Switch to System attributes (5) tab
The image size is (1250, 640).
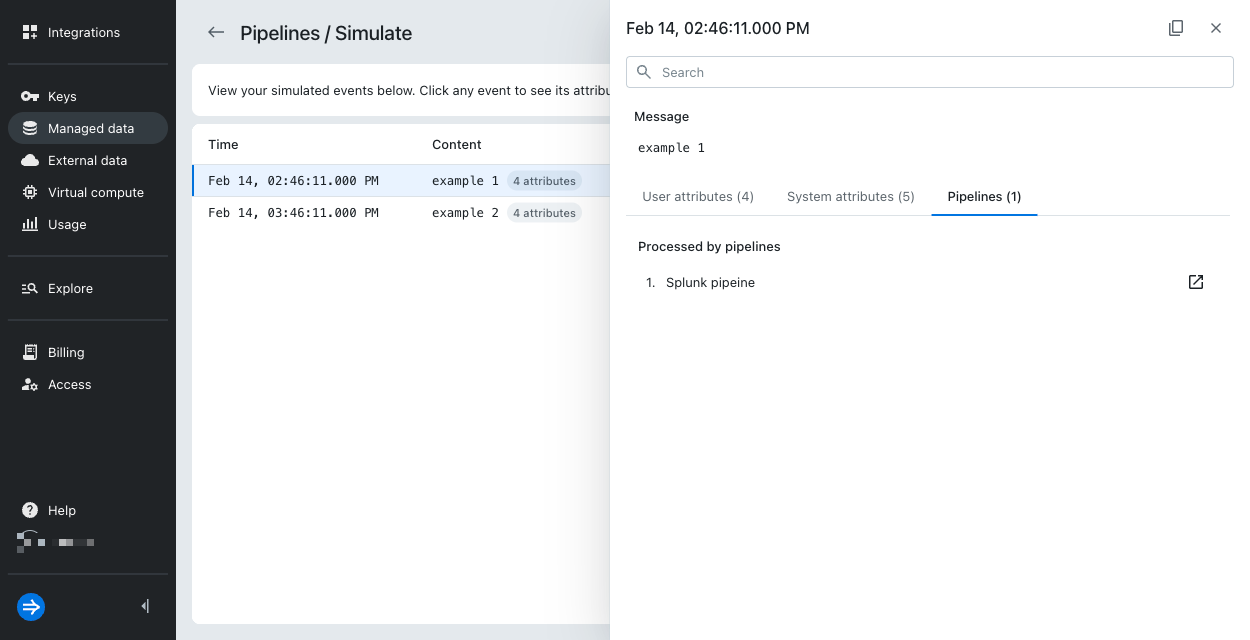pyautogui.click(x=851, y=196)
